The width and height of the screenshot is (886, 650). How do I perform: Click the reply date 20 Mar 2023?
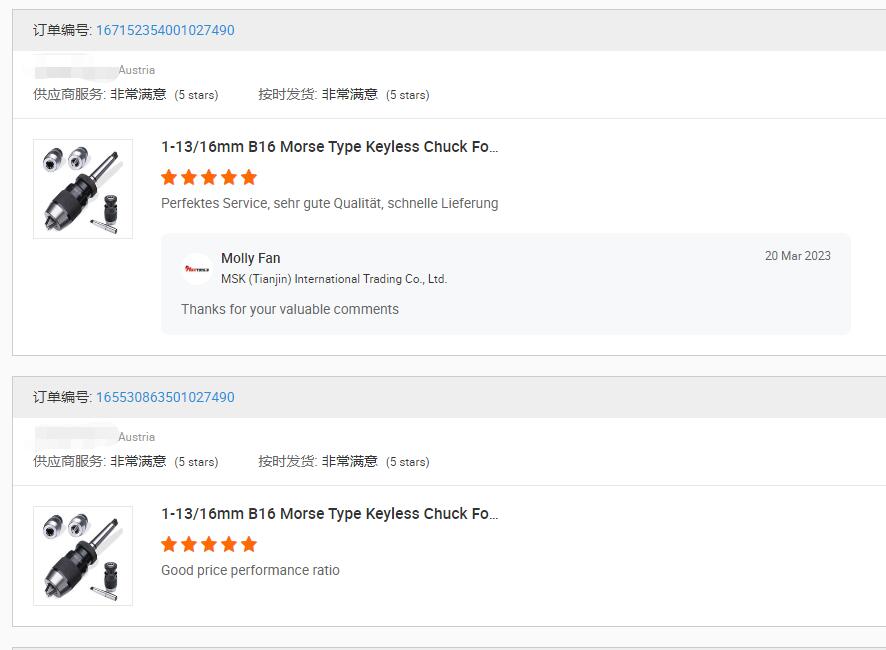(797, 256)
